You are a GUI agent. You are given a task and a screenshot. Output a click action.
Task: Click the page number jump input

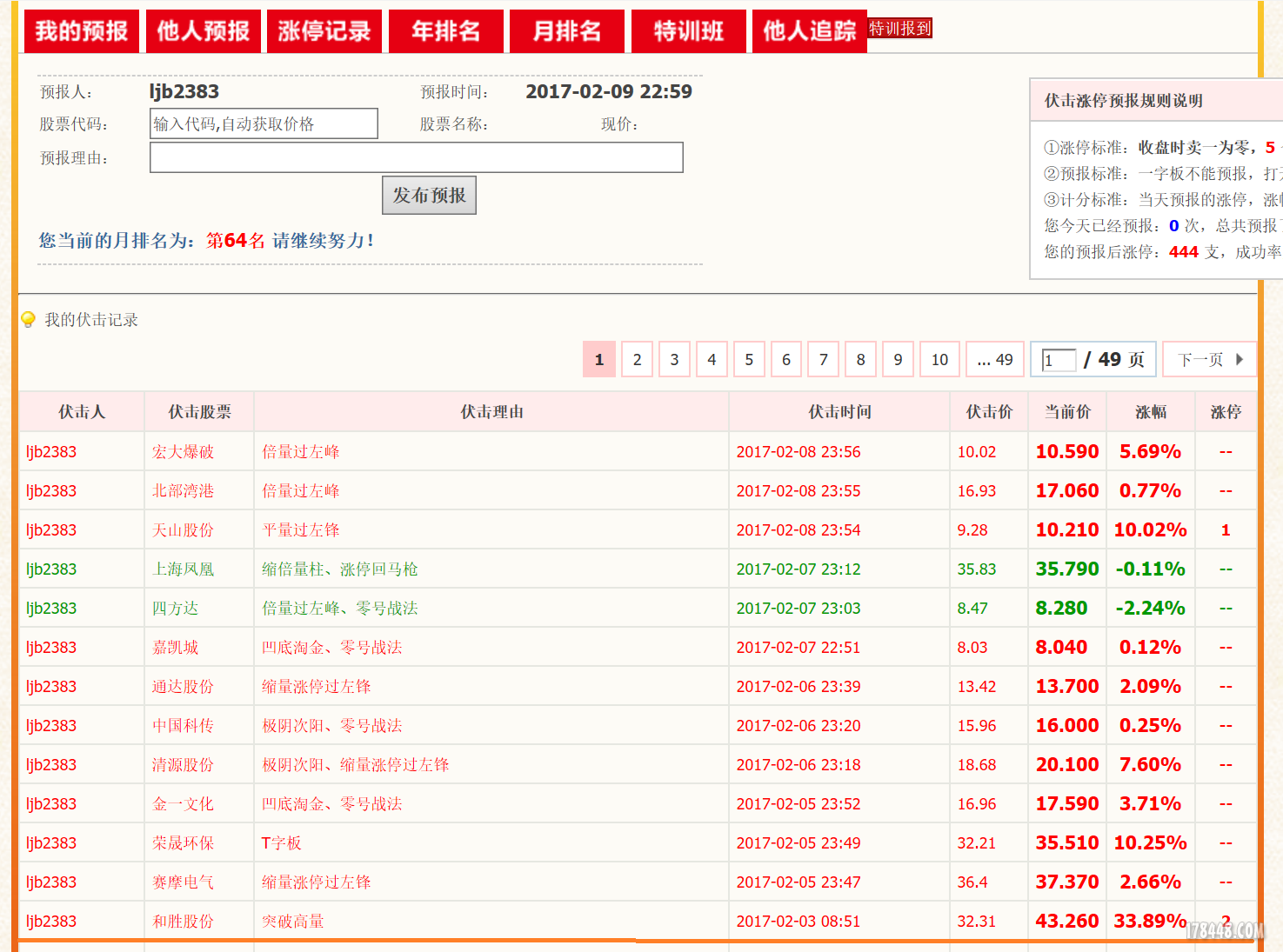(1059, 360)
